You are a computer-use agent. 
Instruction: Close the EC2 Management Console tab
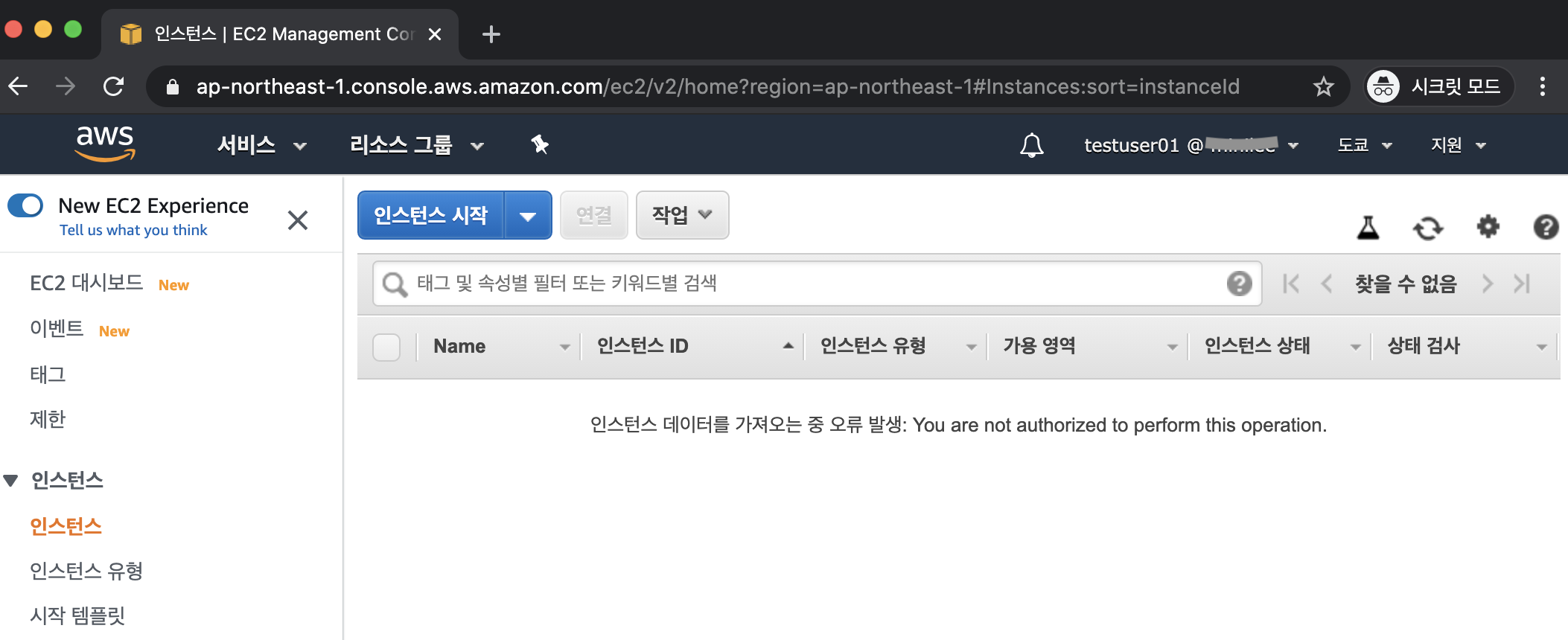pos(436,34)
